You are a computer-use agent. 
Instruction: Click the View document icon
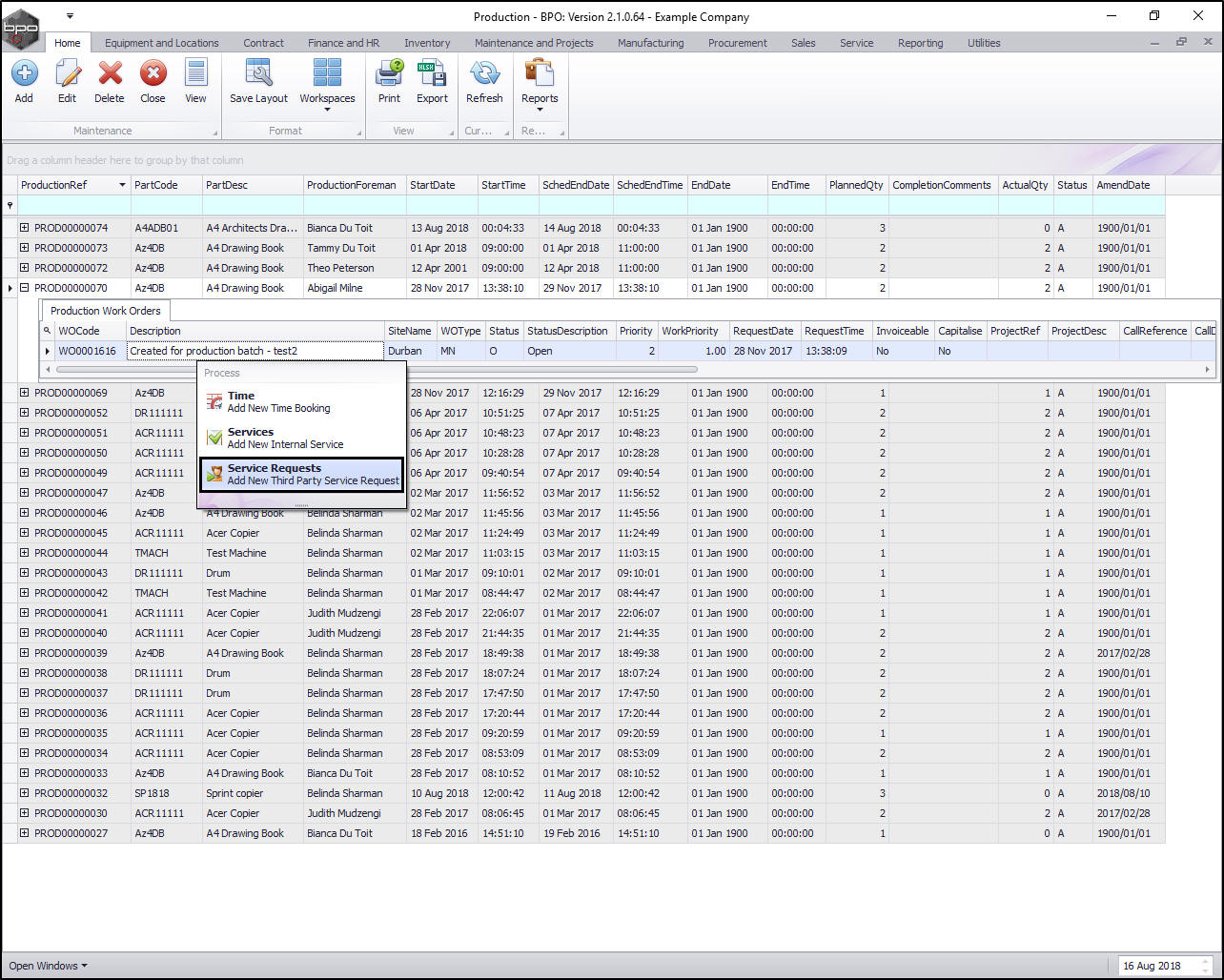coord(195,74)
